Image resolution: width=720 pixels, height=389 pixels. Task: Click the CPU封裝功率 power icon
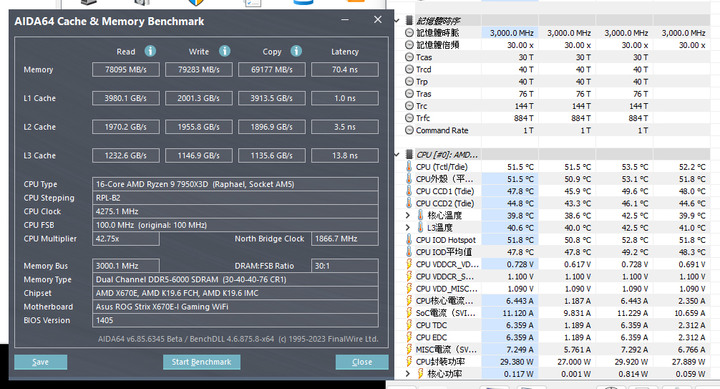[409, 361]
